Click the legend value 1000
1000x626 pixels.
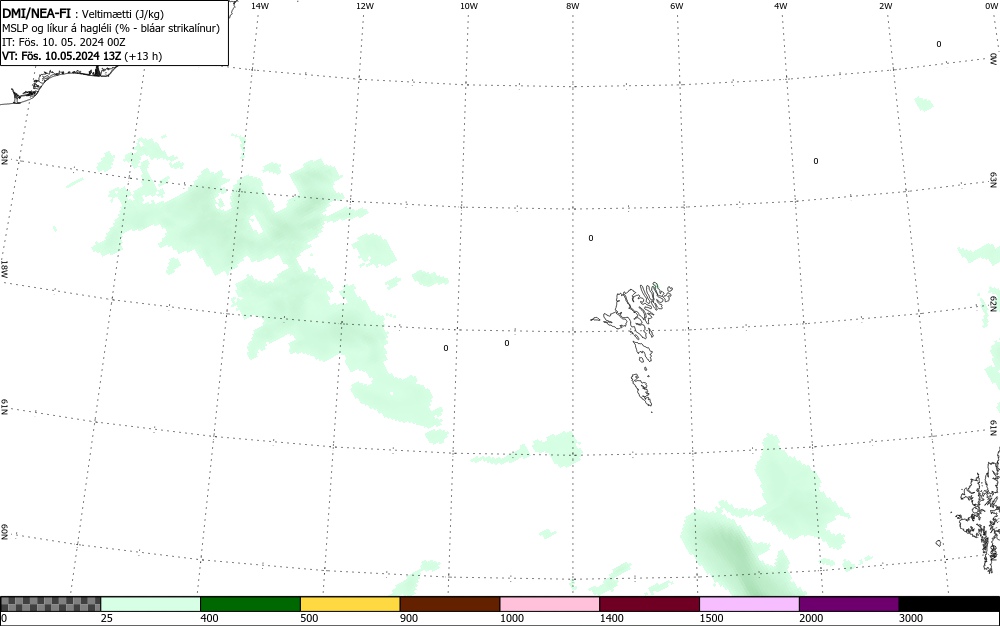[511, 618]
